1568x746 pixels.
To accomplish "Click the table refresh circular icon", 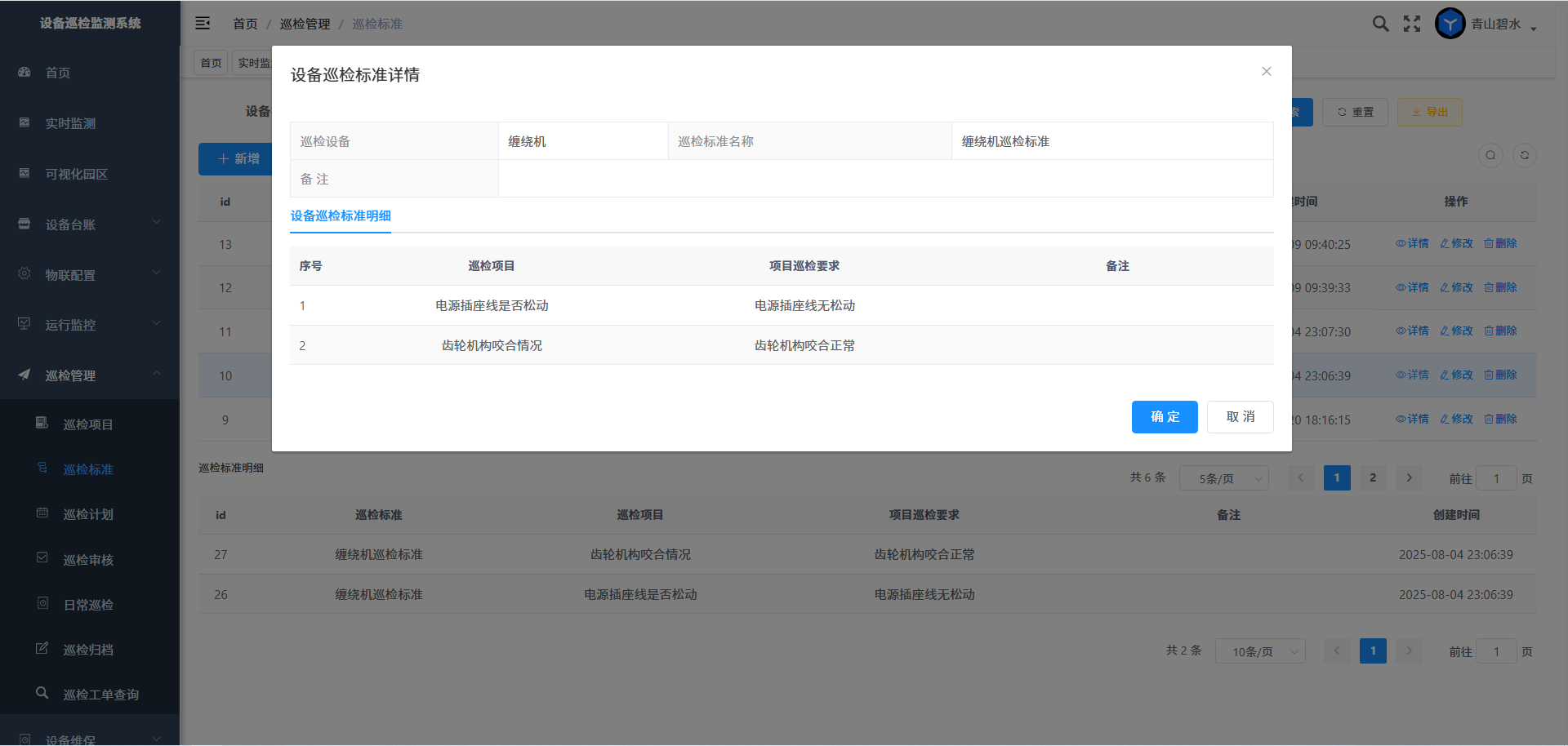I will pyautogui.click(x=1524, y=156).
